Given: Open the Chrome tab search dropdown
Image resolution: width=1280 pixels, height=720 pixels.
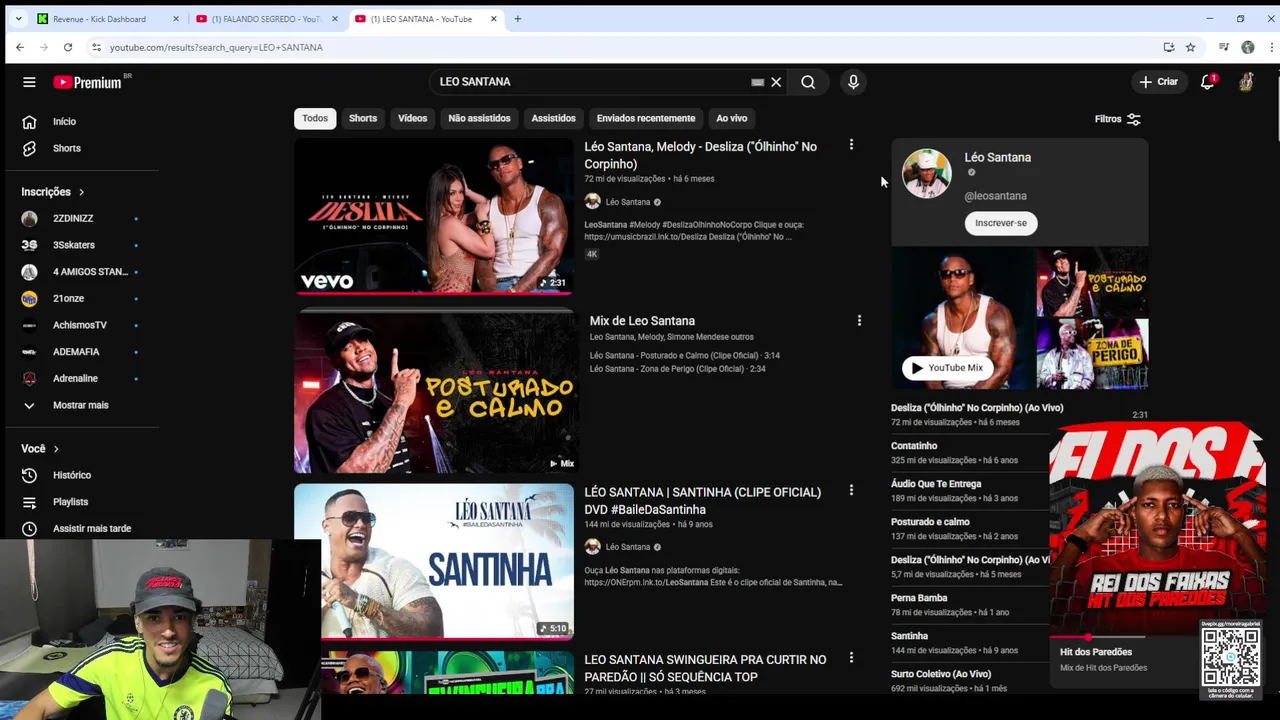Looking at the screenshot, I should click(18, 19).
